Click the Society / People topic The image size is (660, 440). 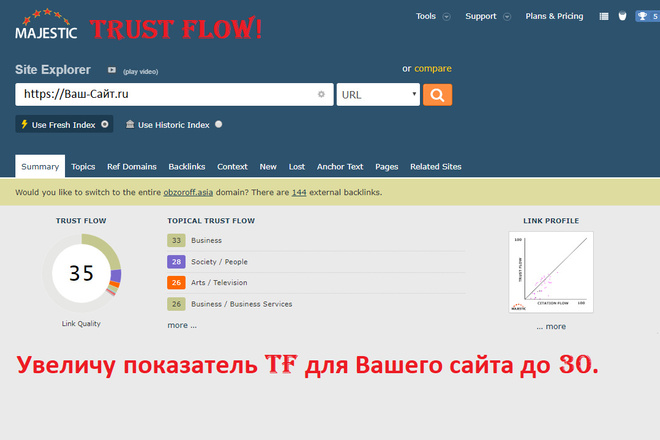point(219,262)
